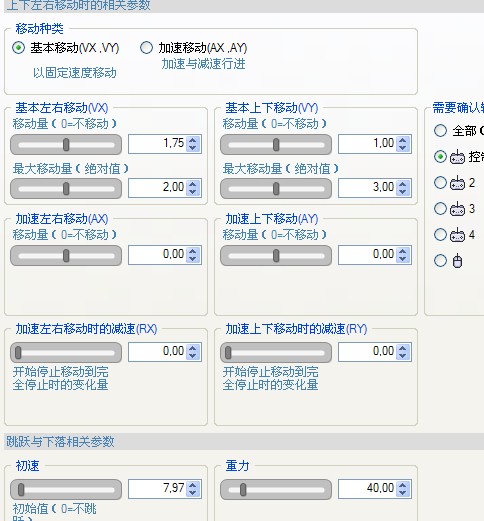484x521 pixels.
Task: Decrease VY 移动量 with the down arrow
Action: [403, 148]
